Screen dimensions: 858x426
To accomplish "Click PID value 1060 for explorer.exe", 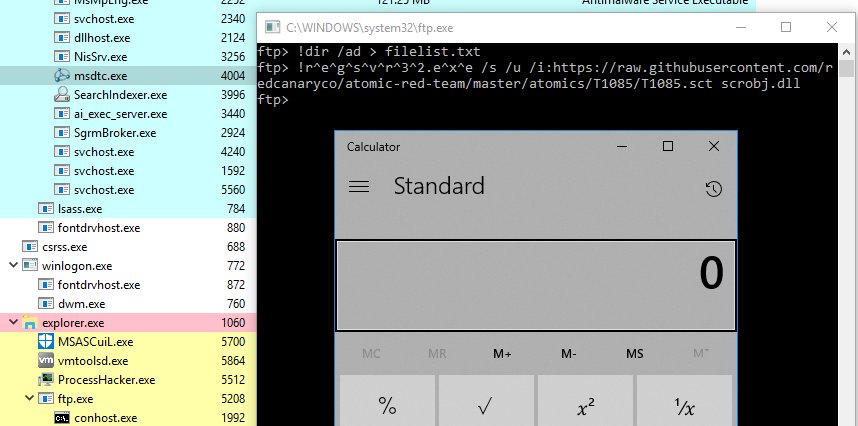I will (233, 323).
